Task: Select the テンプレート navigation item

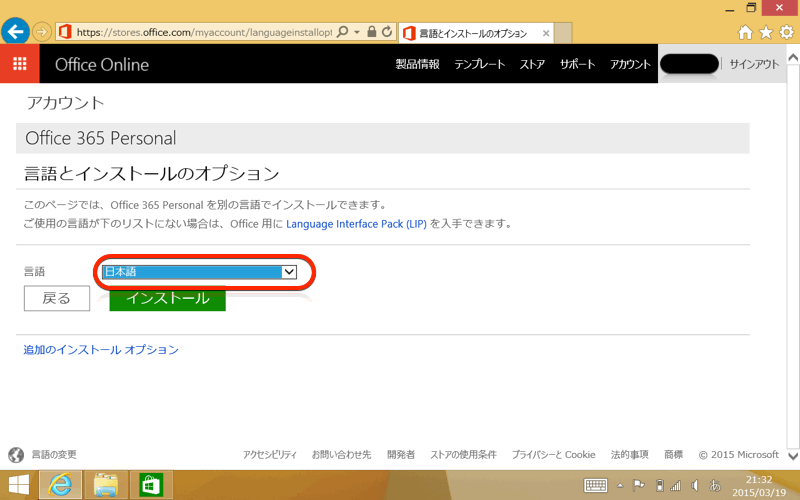Action: point(479,64)
